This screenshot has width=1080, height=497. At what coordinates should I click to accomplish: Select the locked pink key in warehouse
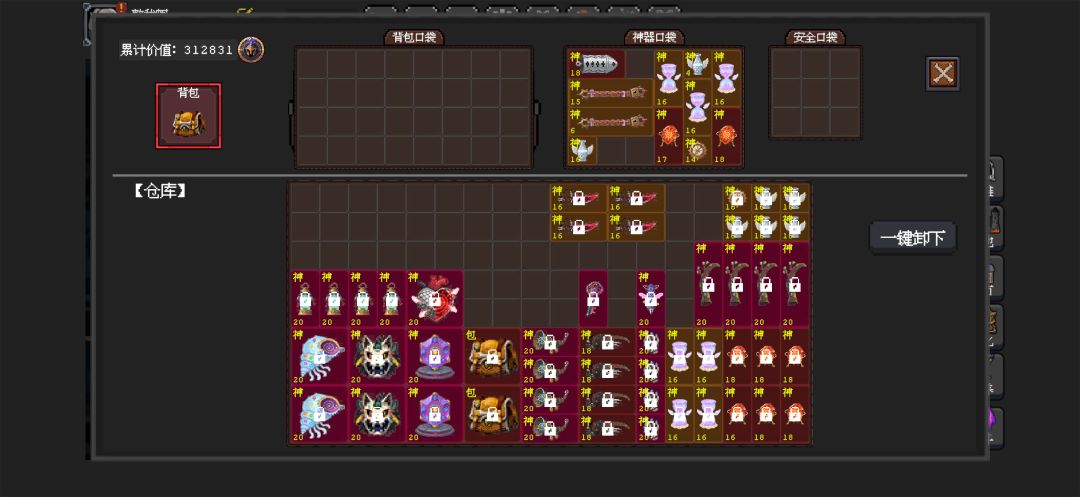[593, 299]
